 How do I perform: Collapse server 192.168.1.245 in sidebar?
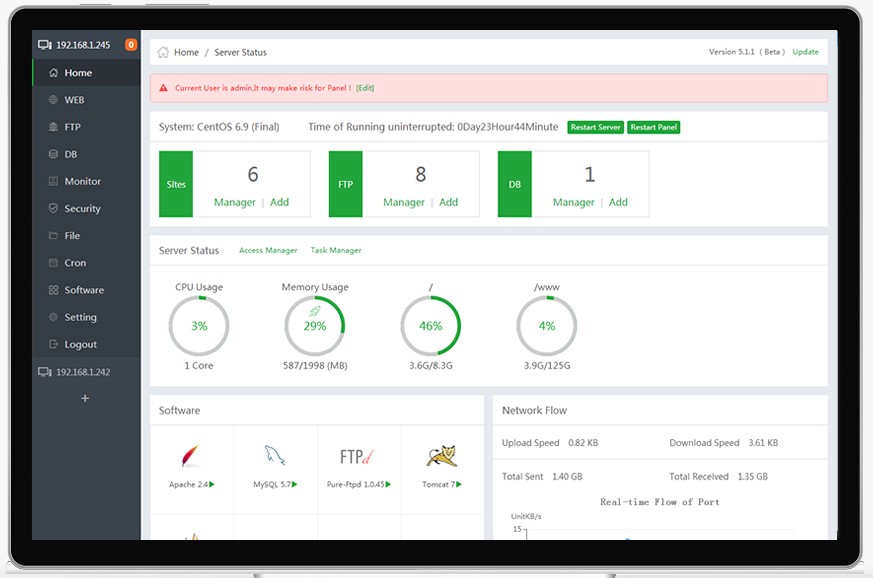pos(74,45)
